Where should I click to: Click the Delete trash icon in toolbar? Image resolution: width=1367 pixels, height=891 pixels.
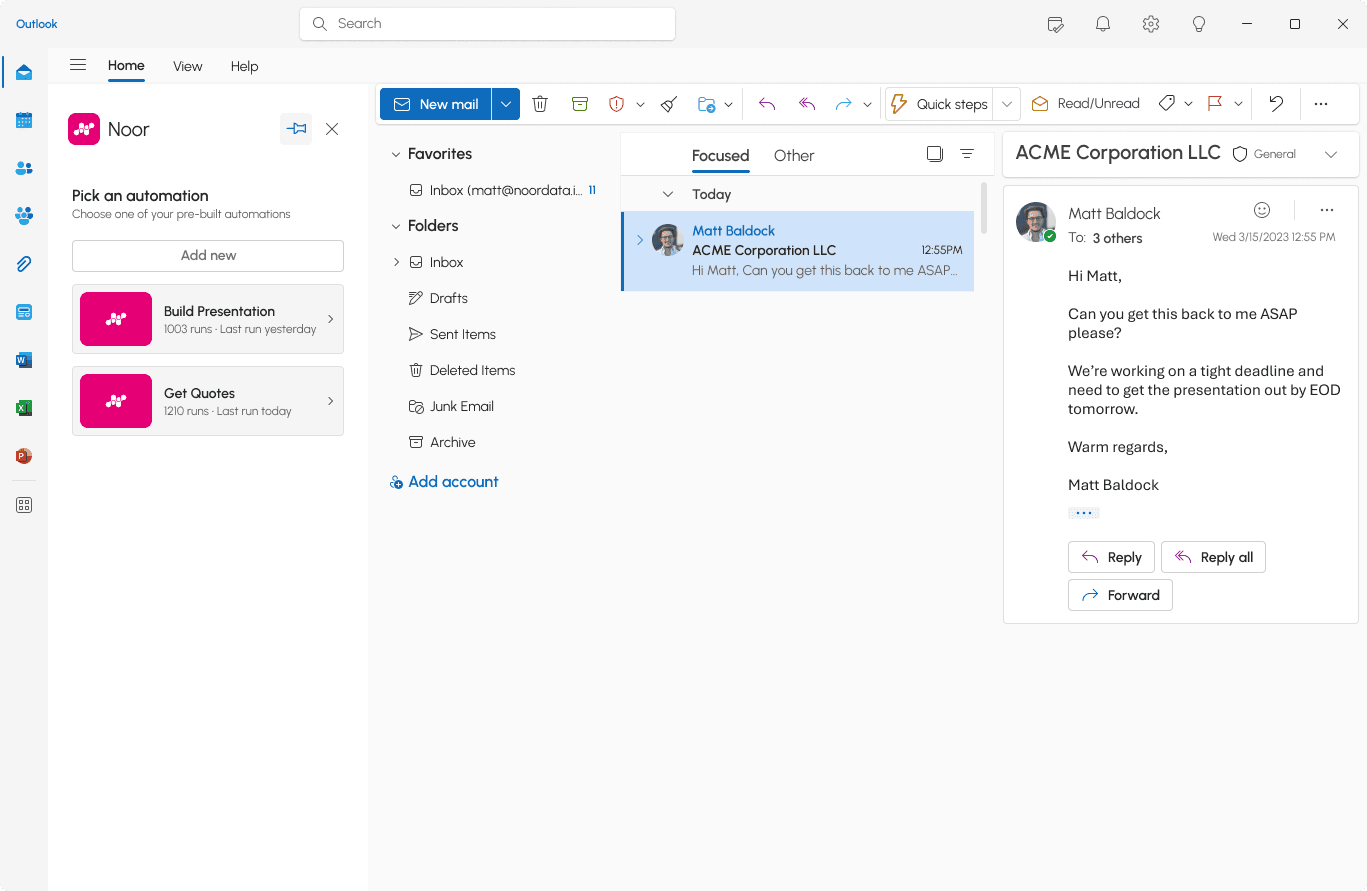point(540,104)
